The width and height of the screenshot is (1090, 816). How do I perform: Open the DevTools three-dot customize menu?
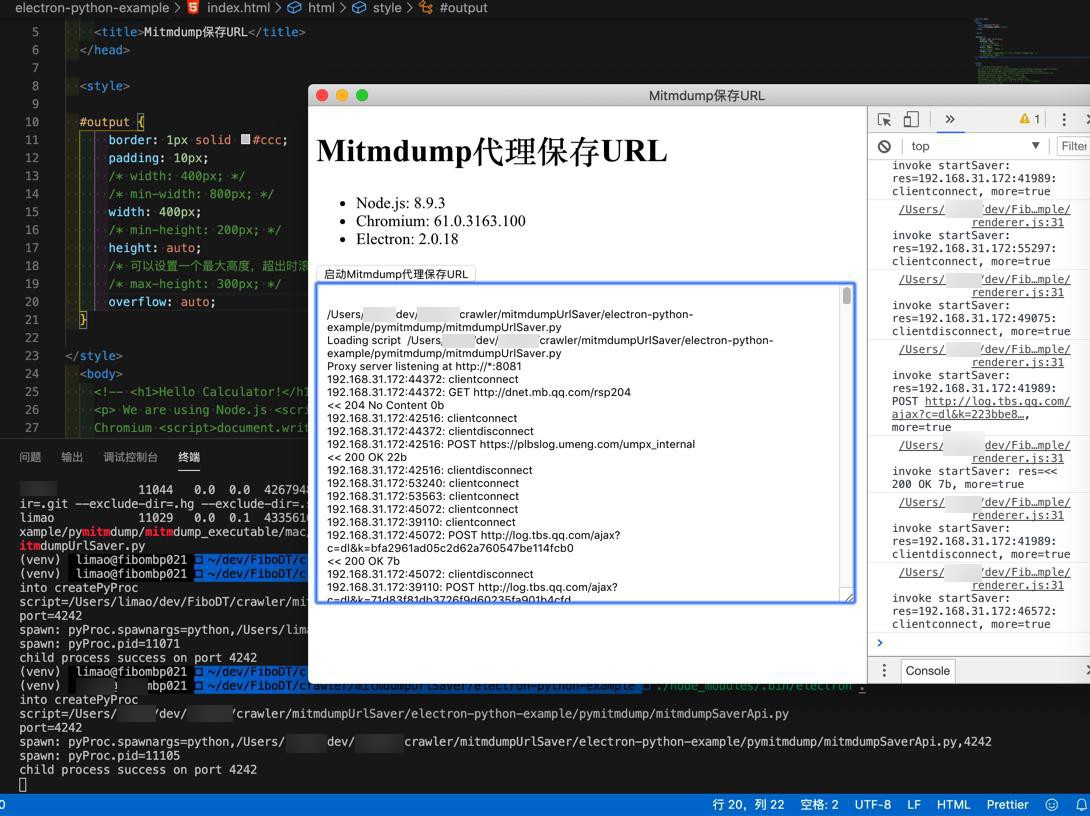coord(1064,120)
